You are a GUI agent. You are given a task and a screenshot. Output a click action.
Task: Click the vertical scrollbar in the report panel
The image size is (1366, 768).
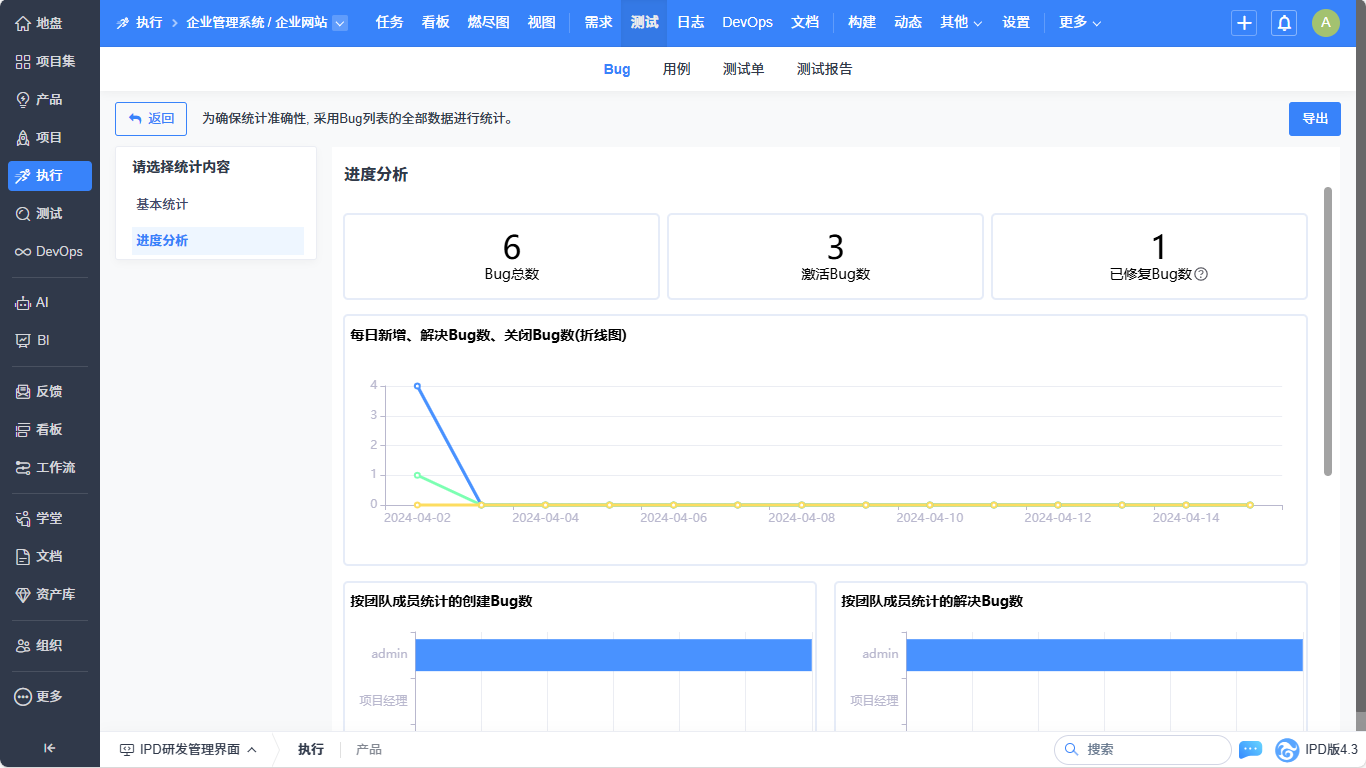[x=1328, y=330]
